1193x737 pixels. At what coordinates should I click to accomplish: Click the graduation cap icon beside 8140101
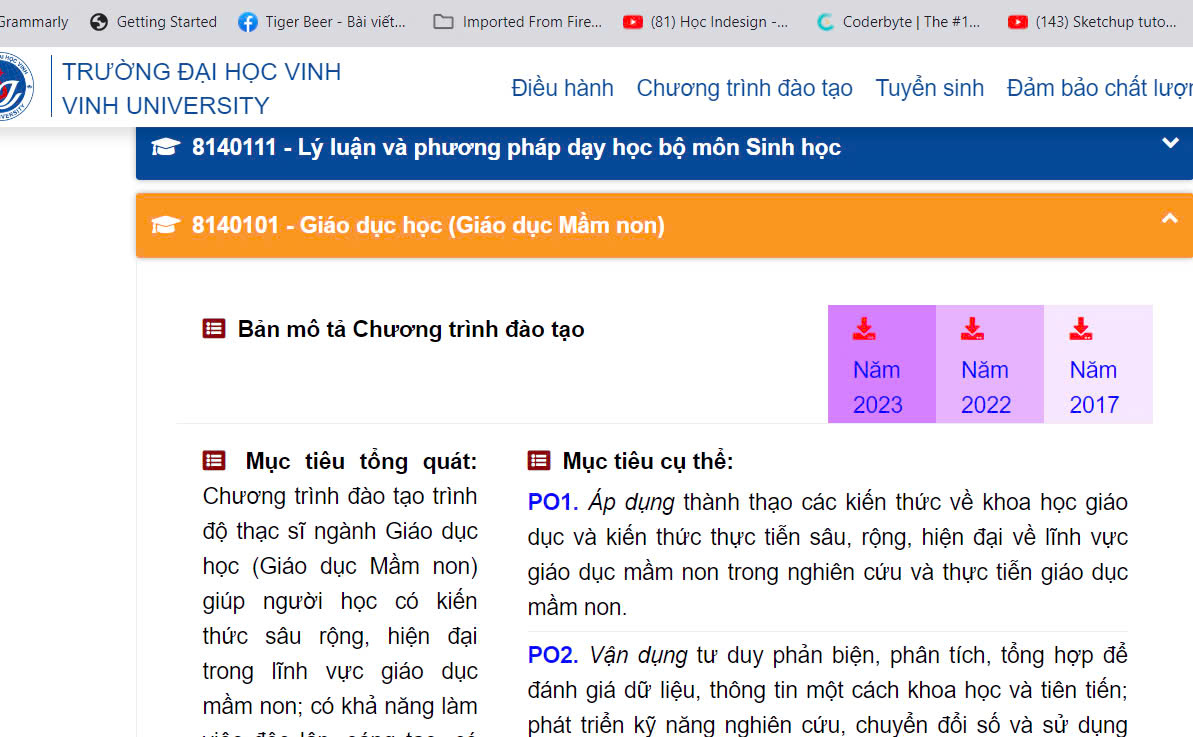[165, 225]
